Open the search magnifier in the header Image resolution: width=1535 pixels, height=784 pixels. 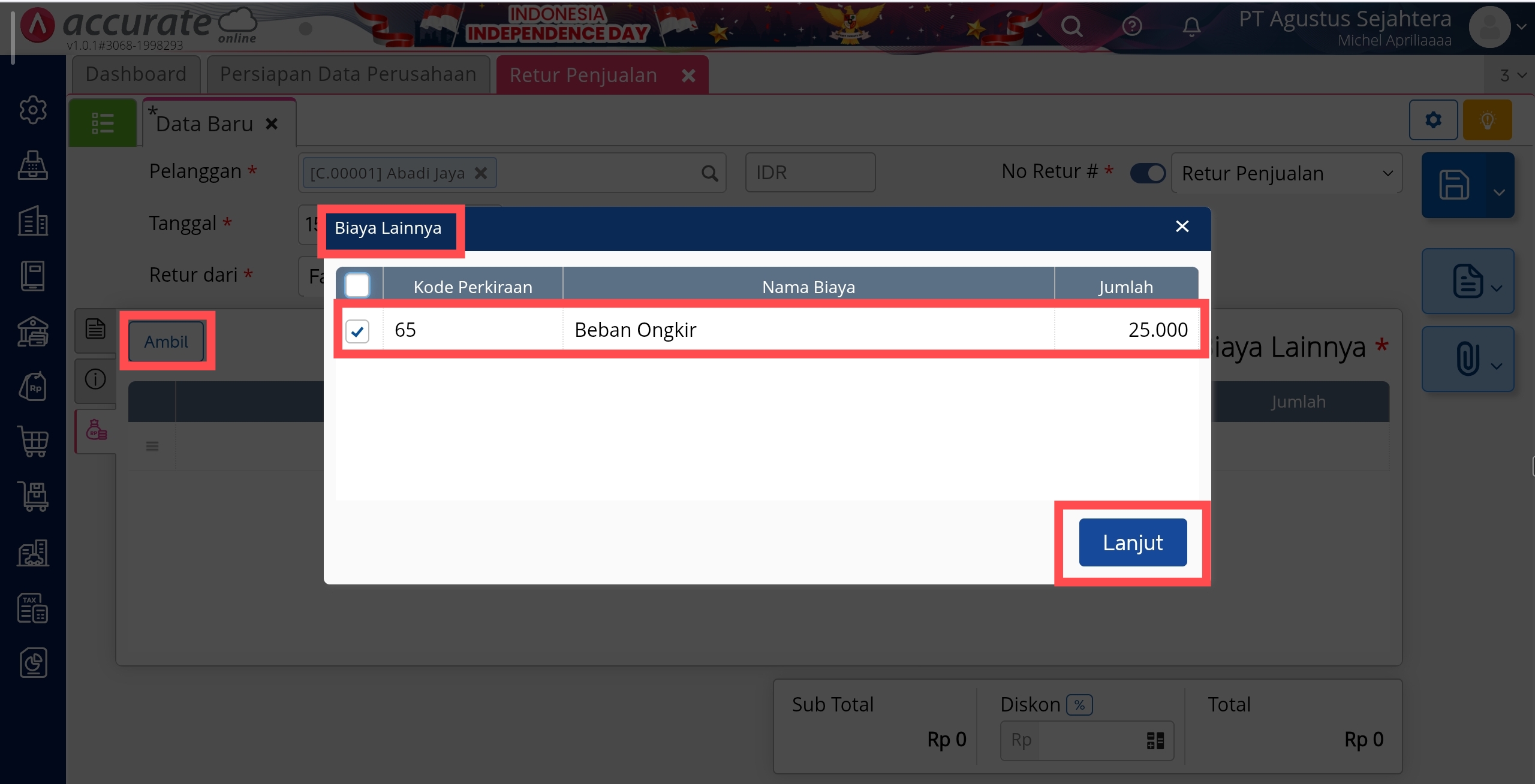1072,26
